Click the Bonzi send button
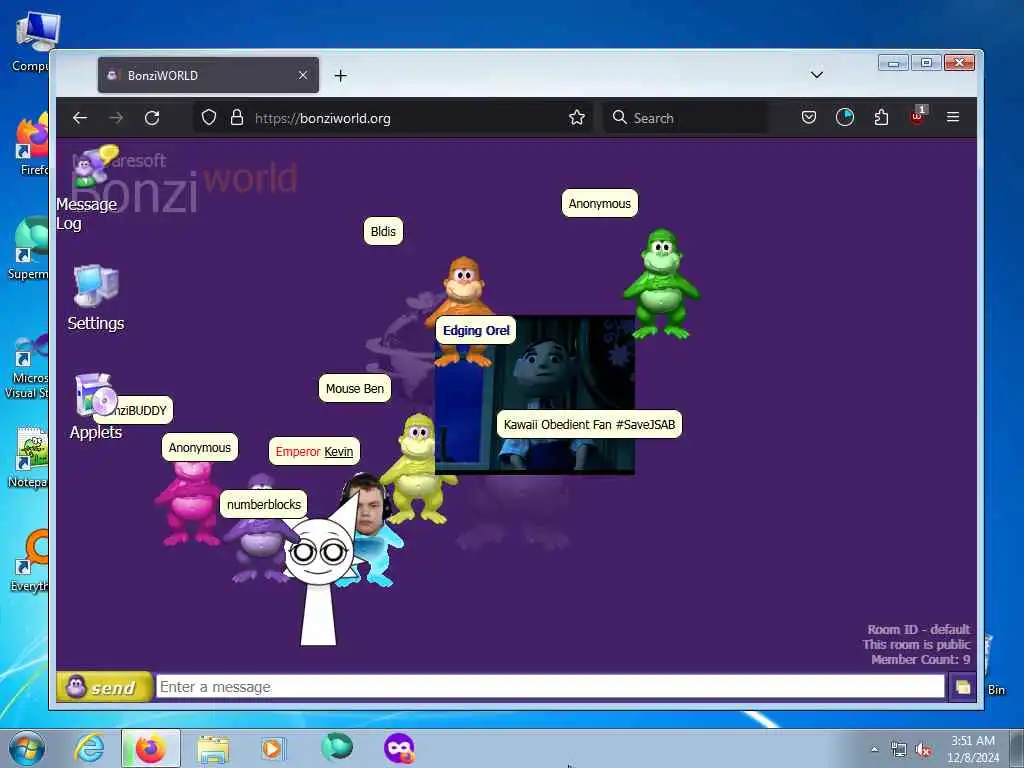Viewport: 1024px width, 768px height. tap(104, 687)
